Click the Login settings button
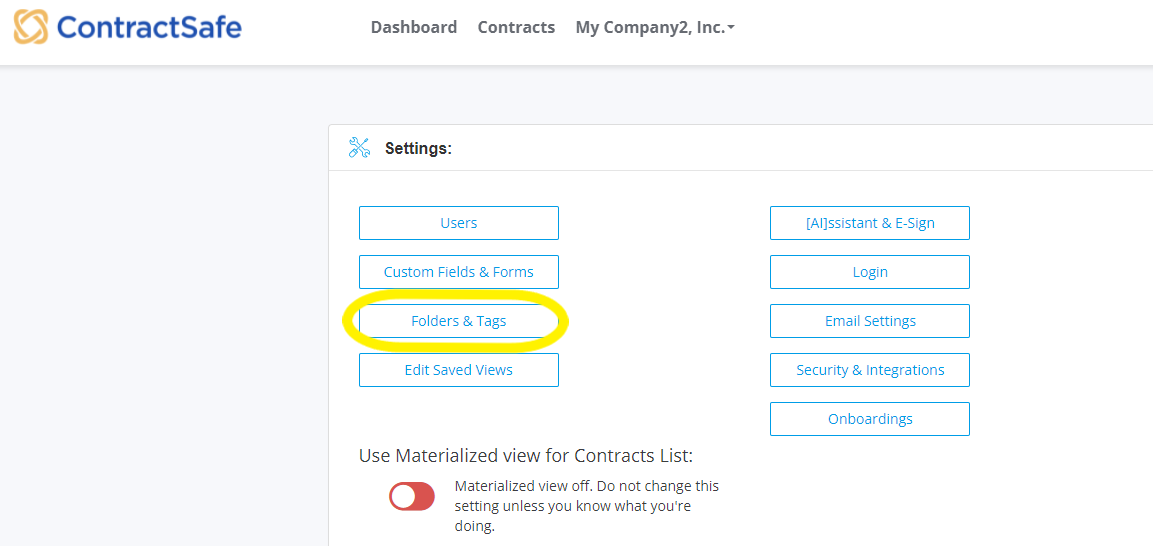The height and width of the screenshot is (546, 1153). point(870,272)
